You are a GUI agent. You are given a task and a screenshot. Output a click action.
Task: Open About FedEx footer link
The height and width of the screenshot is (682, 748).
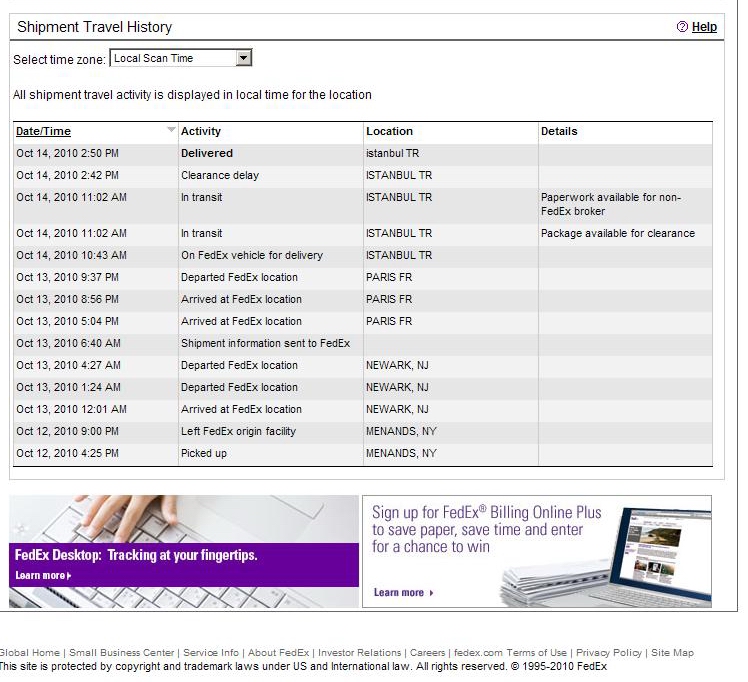pos(279,652)
